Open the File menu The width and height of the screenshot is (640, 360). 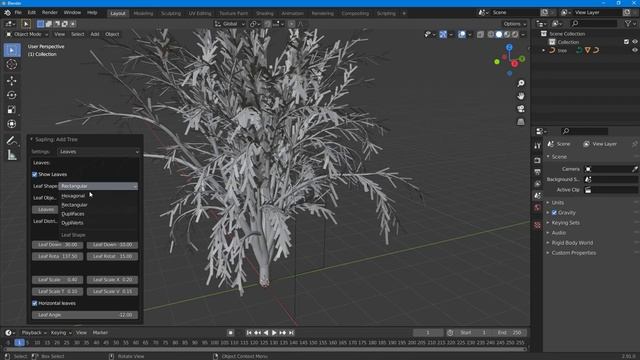point(18,13)
